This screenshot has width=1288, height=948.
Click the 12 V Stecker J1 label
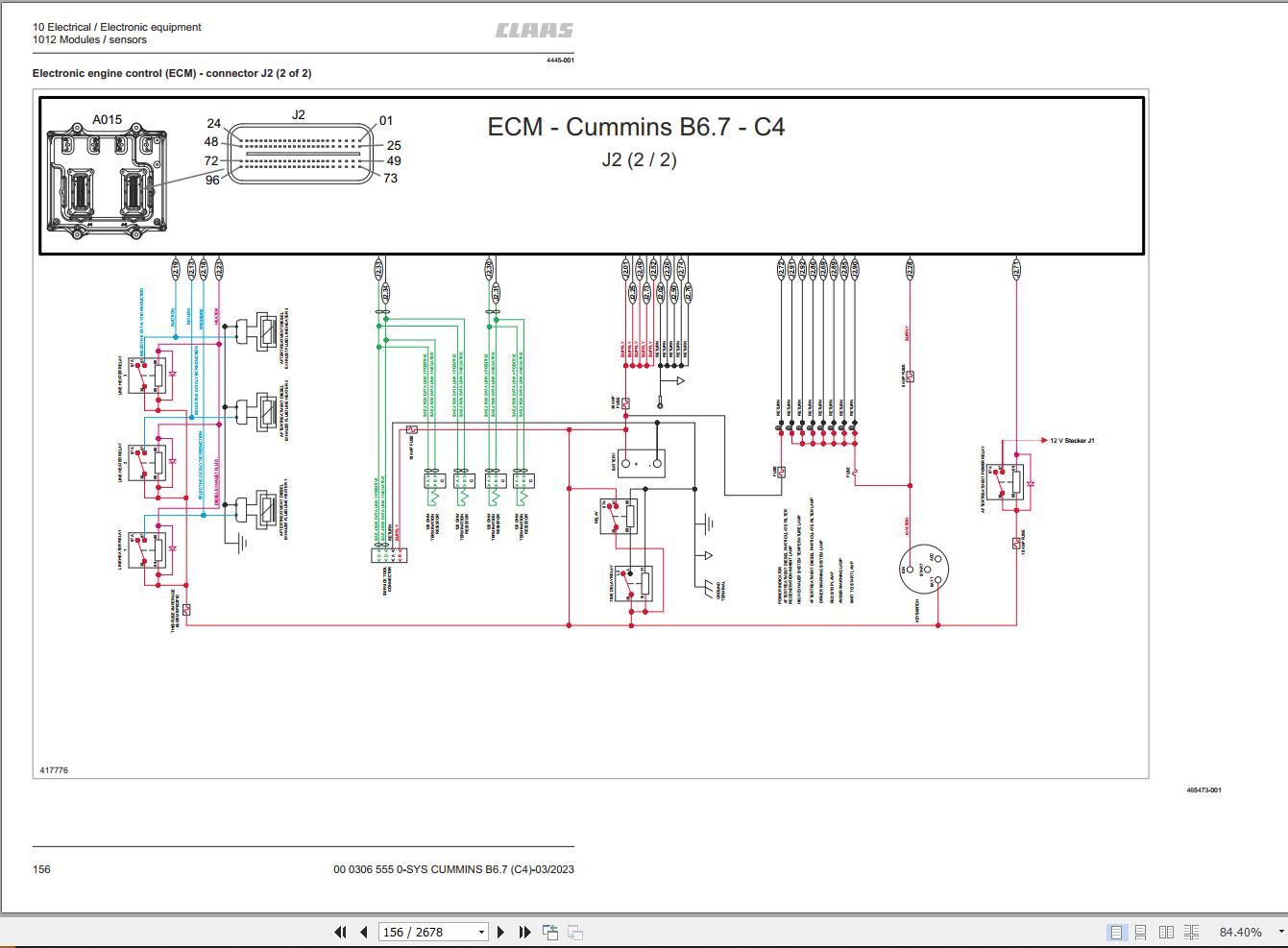tap(1072, 441)
